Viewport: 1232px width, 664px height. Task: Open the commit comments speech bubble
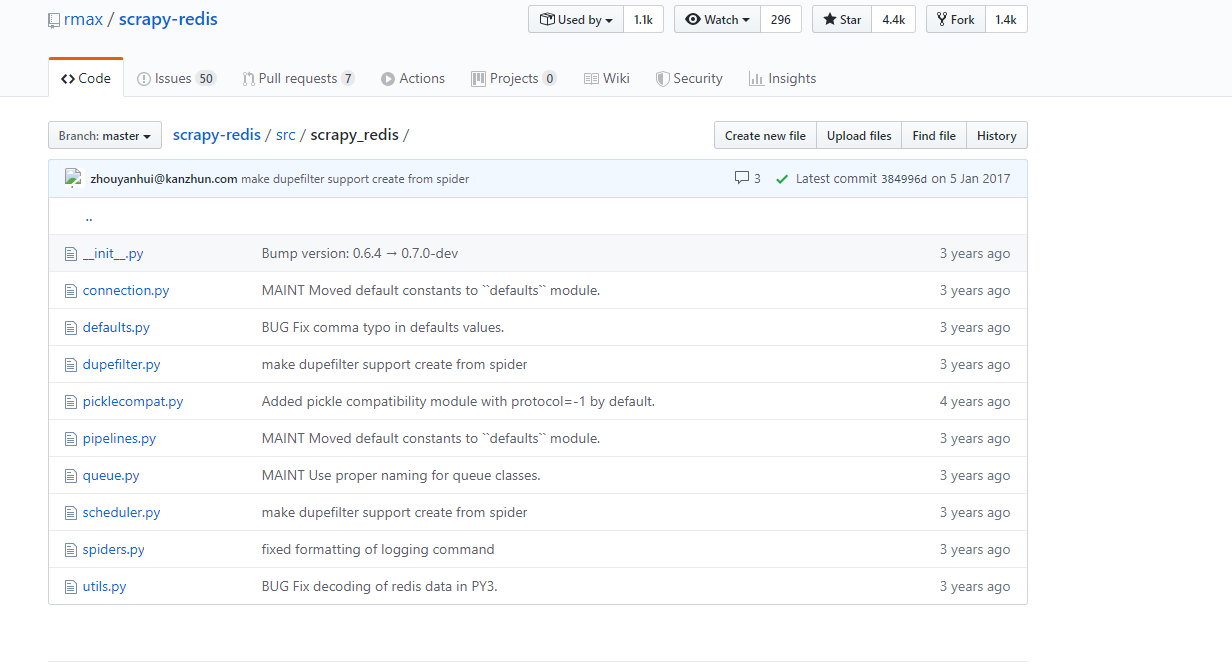747,178
